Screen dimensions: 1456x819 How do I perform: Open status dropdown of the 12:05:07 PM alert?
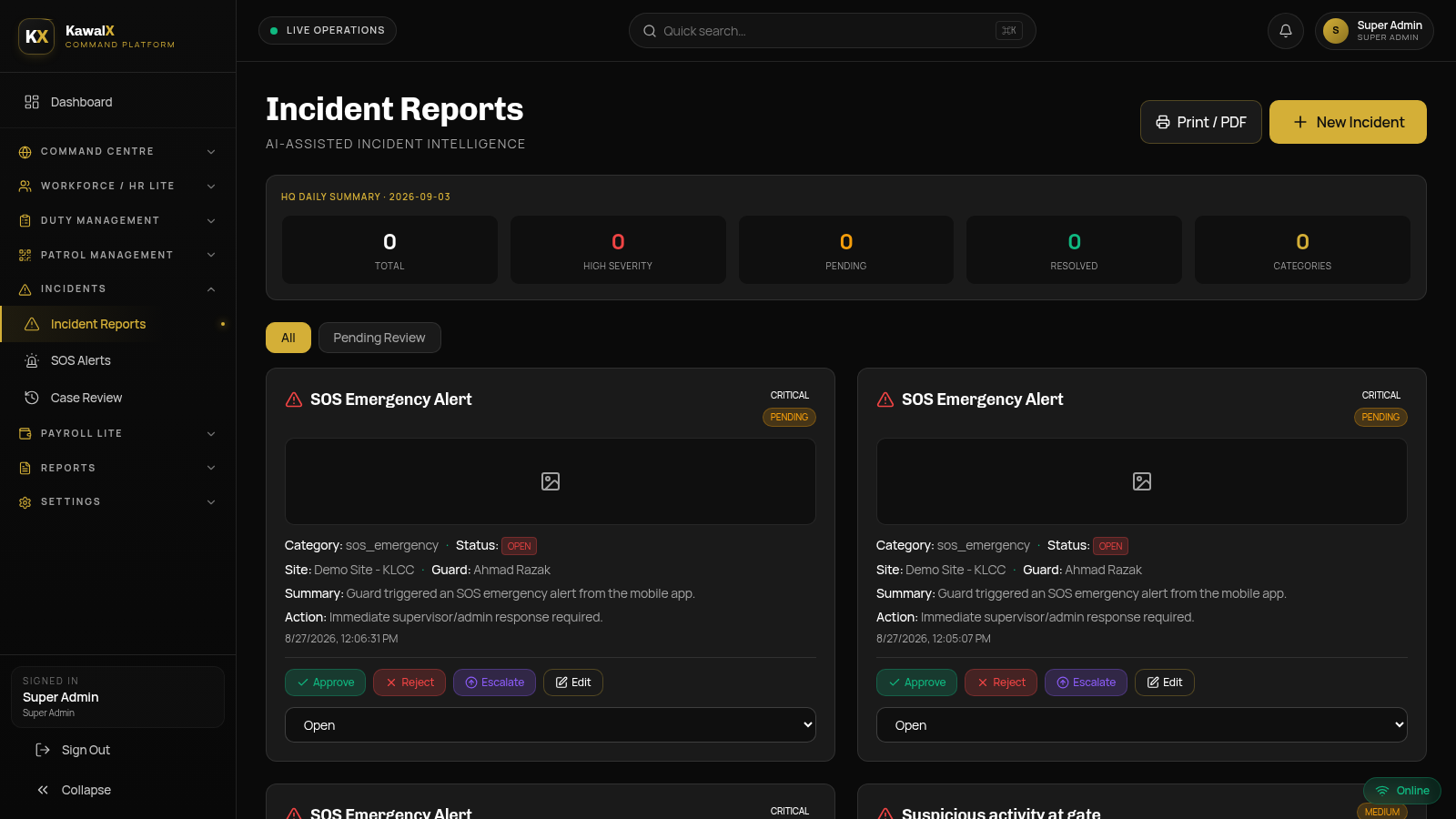(x=1142, y=725)
